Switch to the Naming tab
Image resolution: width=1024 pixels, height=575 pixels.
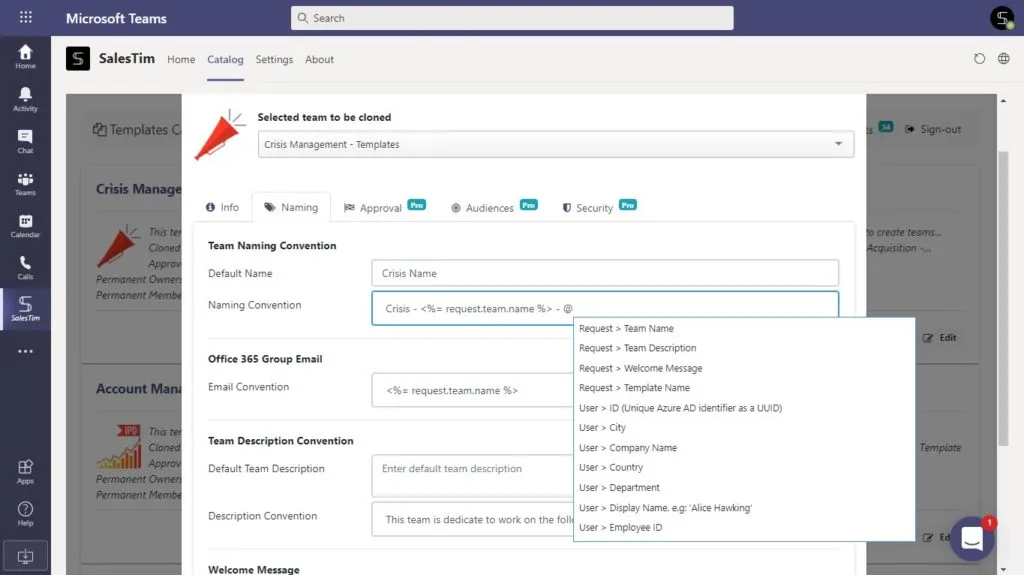291,207
